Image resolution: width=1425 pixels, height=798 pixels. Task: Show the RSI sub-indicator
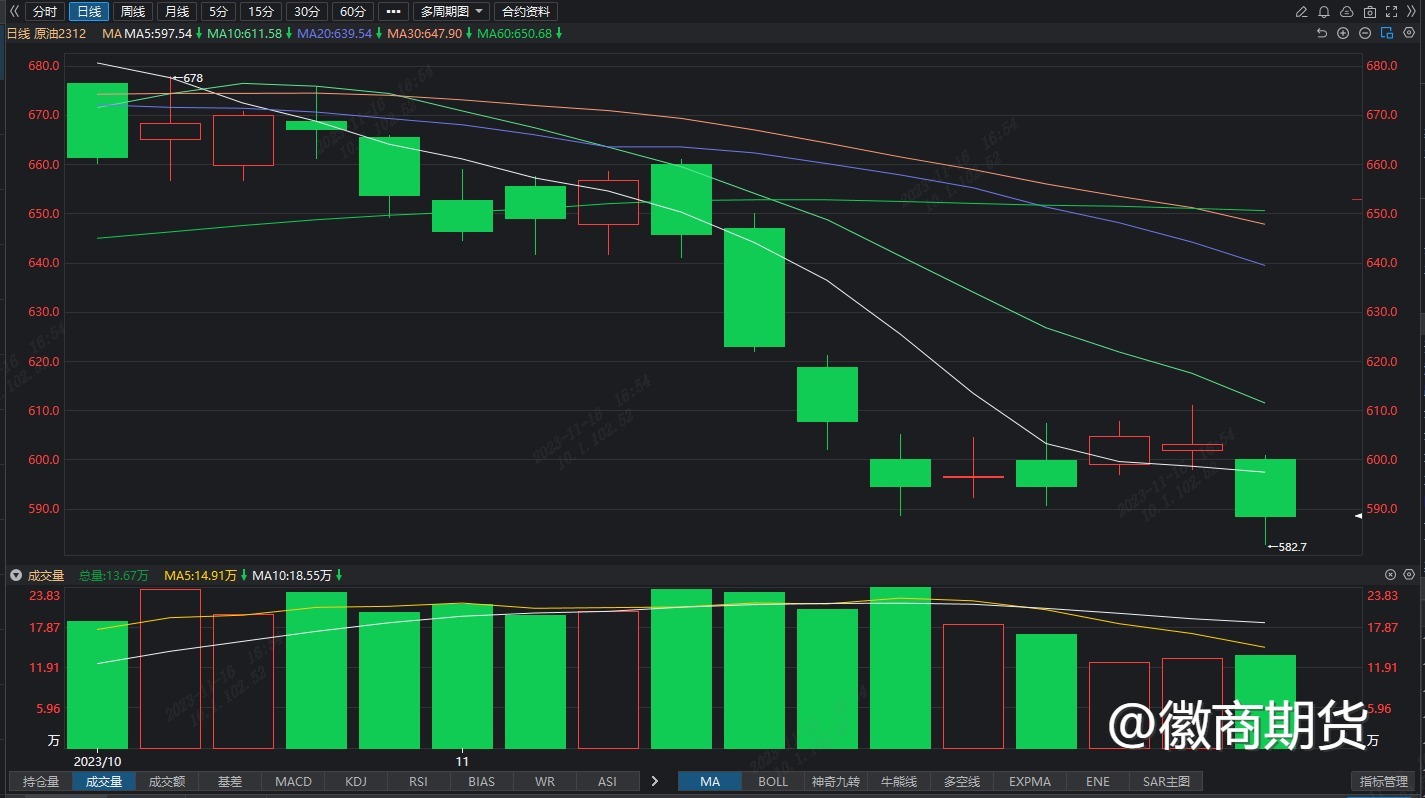(x=419, y=781)
